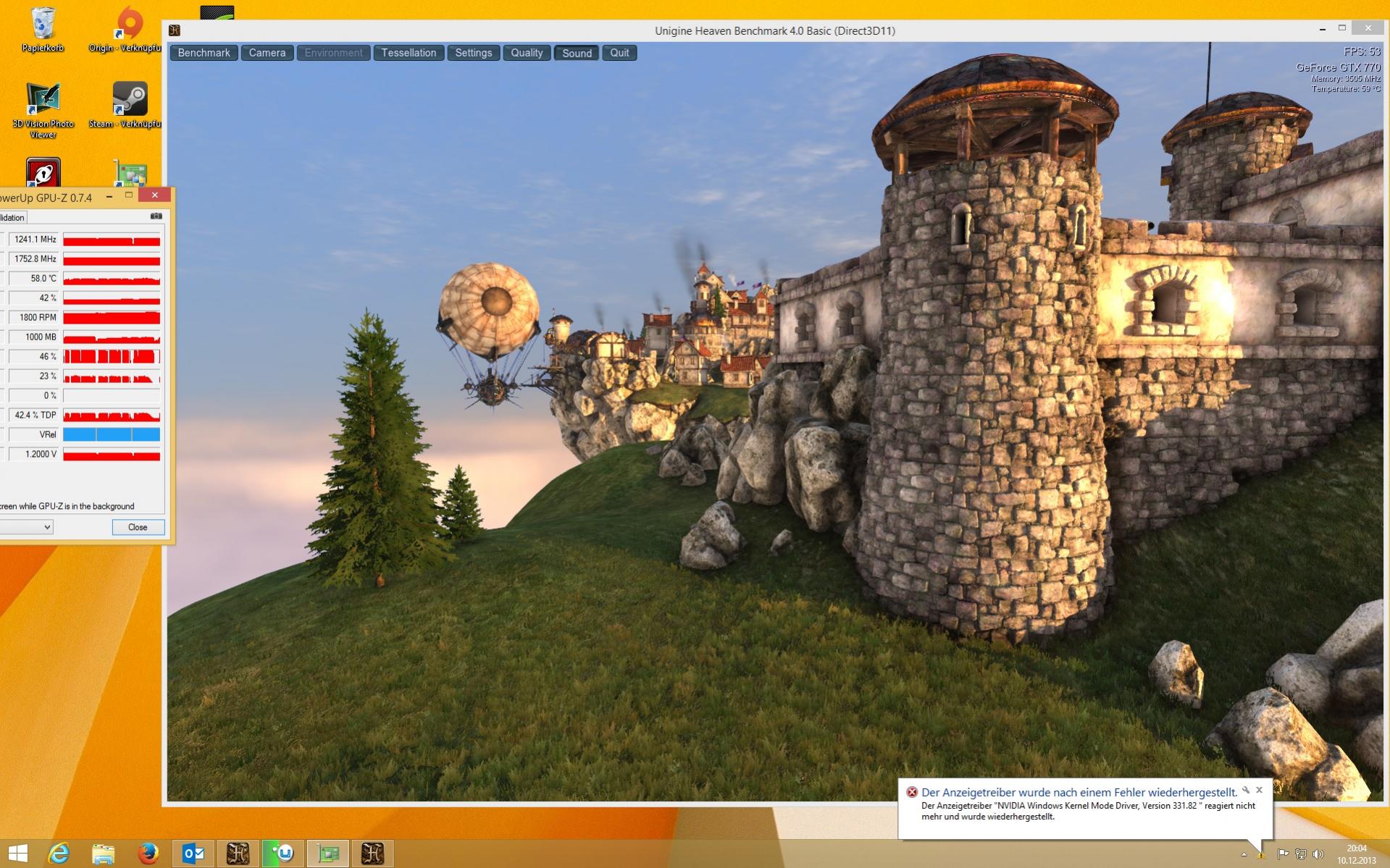Click the Action Center flag icon
This screenshot has width=1390, height=868.
click(x=1283, y=854)
